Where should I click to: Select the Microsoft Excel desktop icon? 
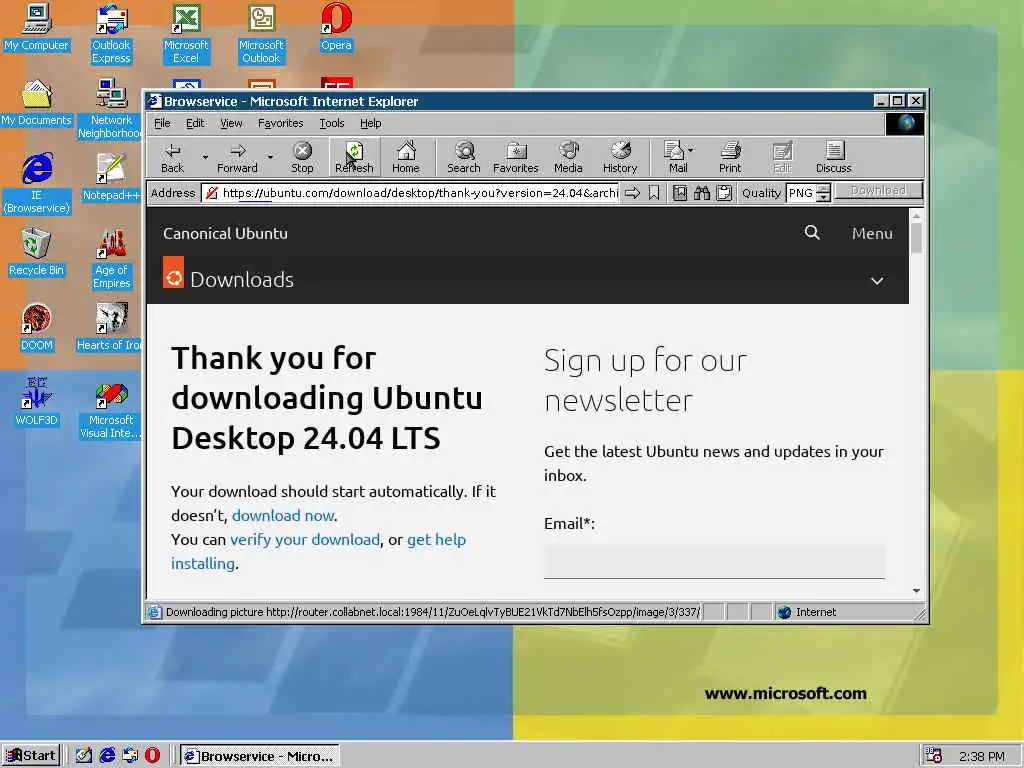(186, 34)
